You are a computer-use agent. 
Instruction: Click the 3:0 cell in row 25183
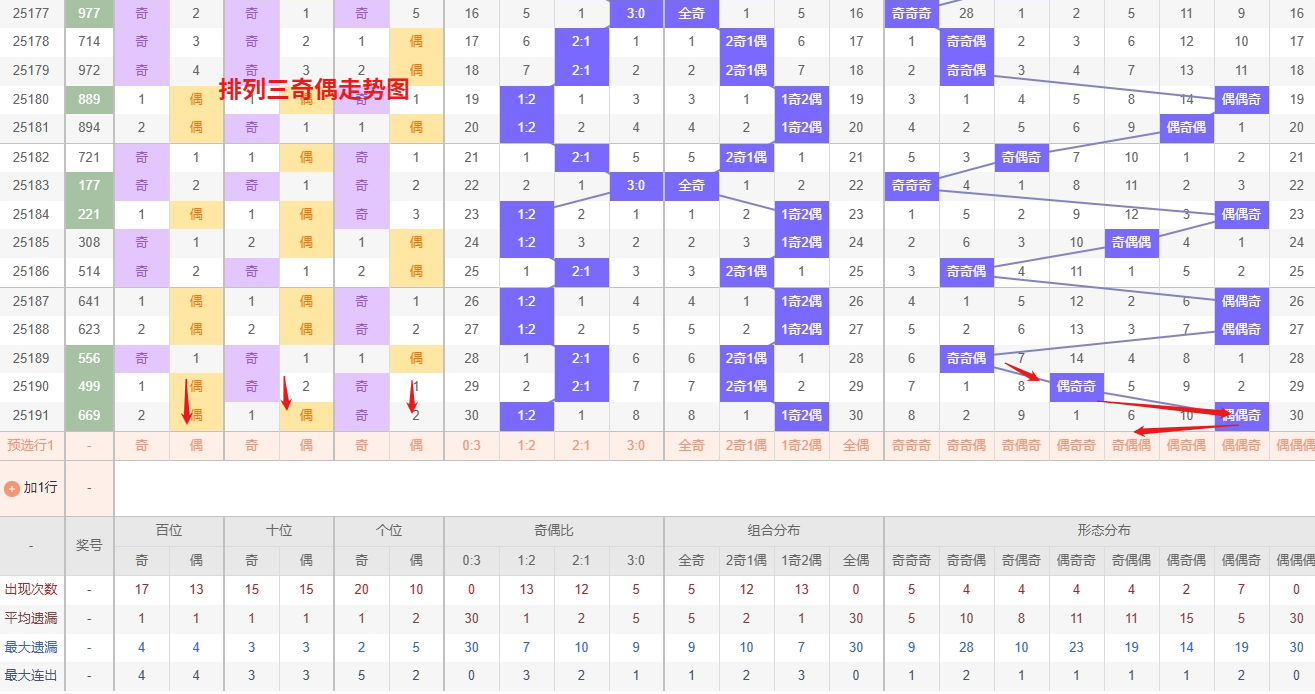click(x=636, y=186)
